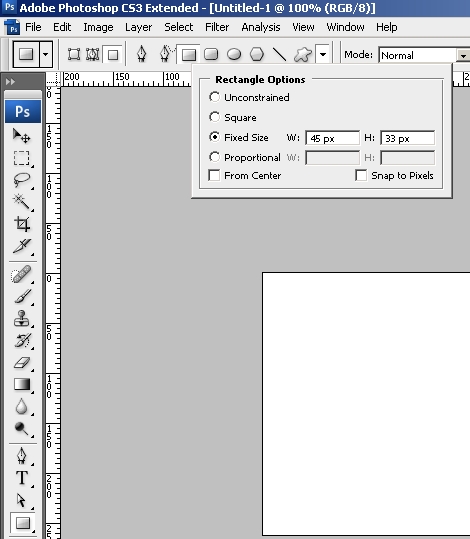This screenshot has width=470, height=539.
Task: Select the Rectangle tool in toolbox
Action: [22, 523]
